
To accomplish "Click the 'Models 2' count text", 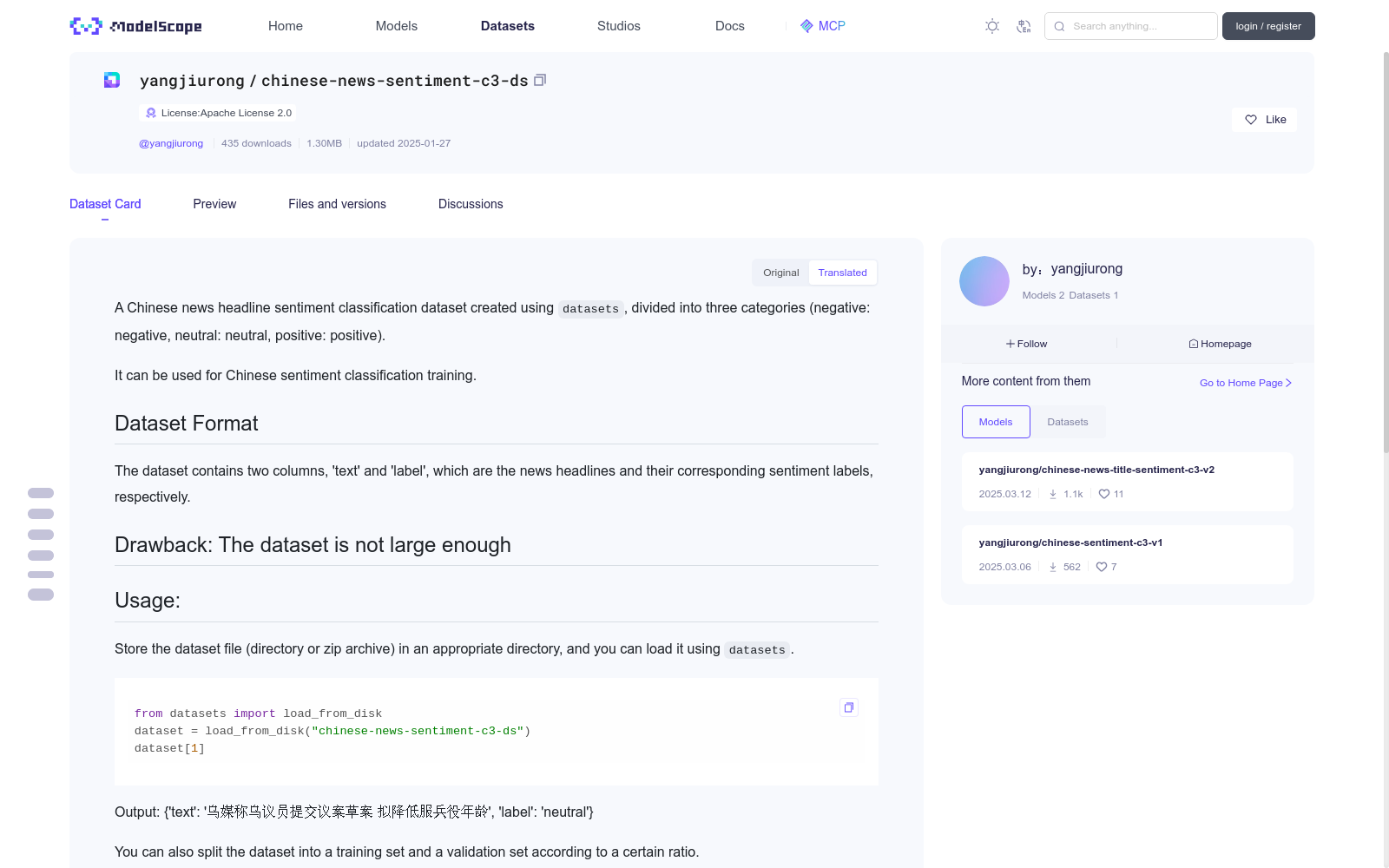I will click(x=1043, y=295).
